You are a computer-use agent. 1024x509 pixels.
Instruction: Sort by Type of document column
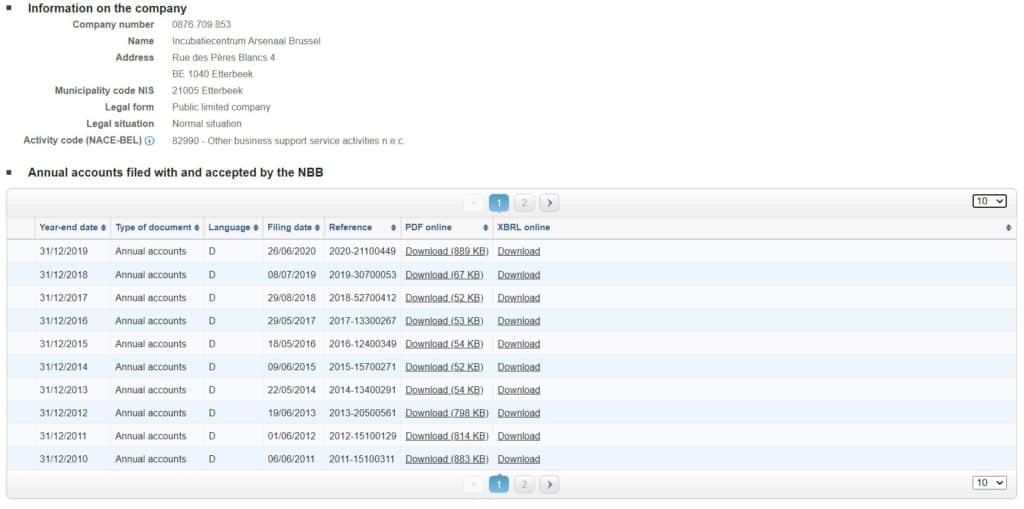click(157, 228)
